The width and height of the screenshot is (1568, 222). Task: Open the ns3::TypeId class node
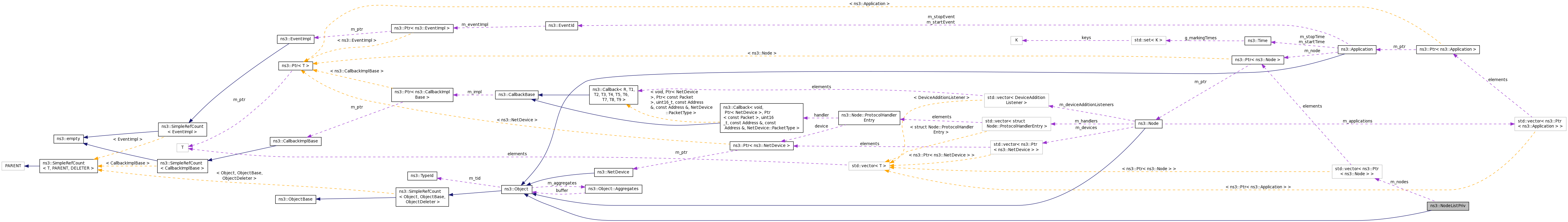click(422, 176)
